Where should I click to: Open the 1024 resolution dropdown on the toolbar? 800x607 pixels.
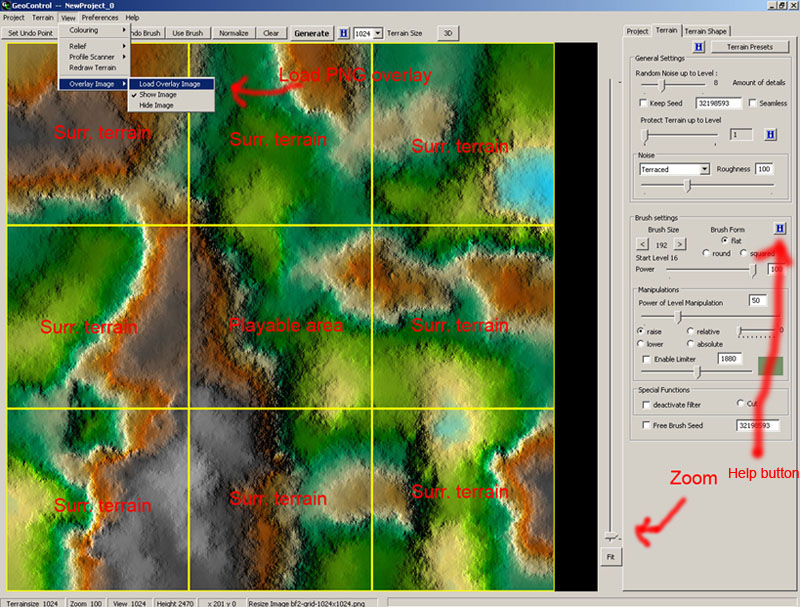tap(375, 33)
